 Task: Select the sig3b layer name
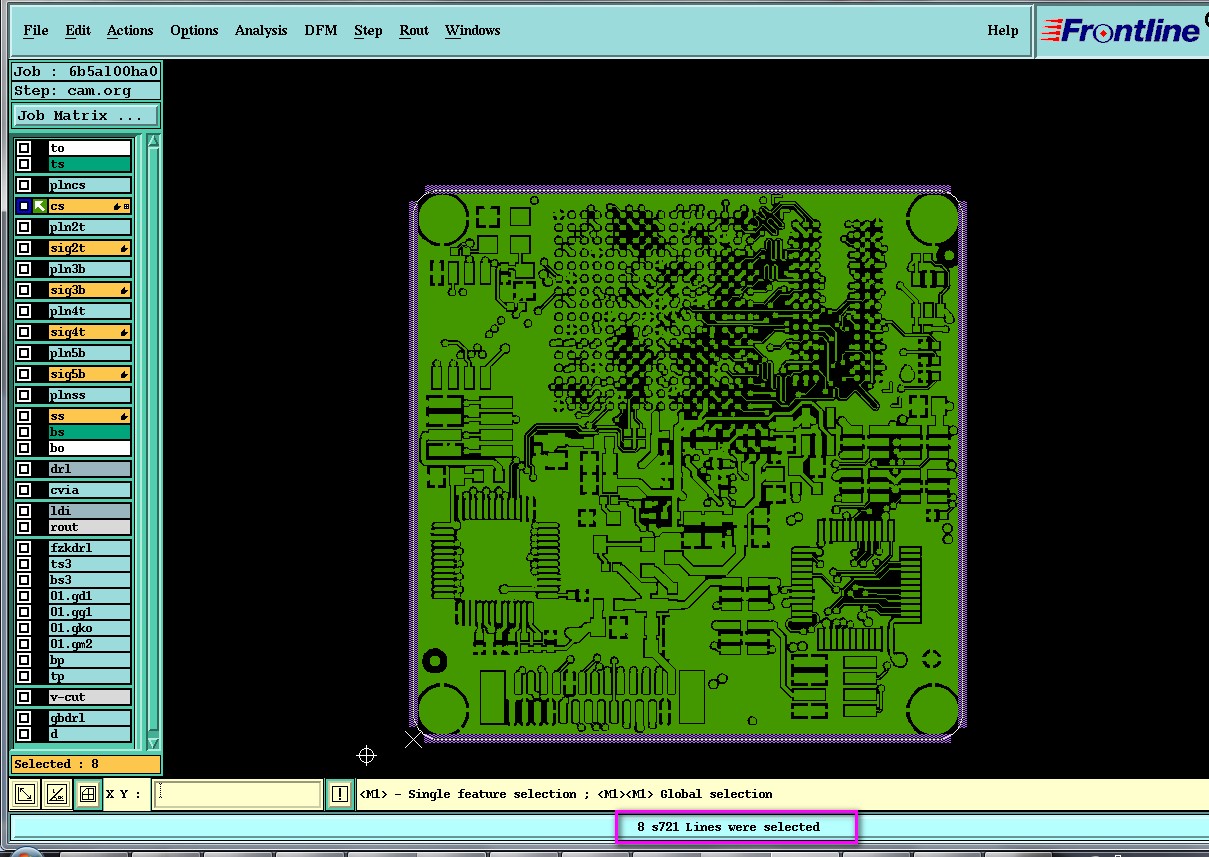click(90, 290)
